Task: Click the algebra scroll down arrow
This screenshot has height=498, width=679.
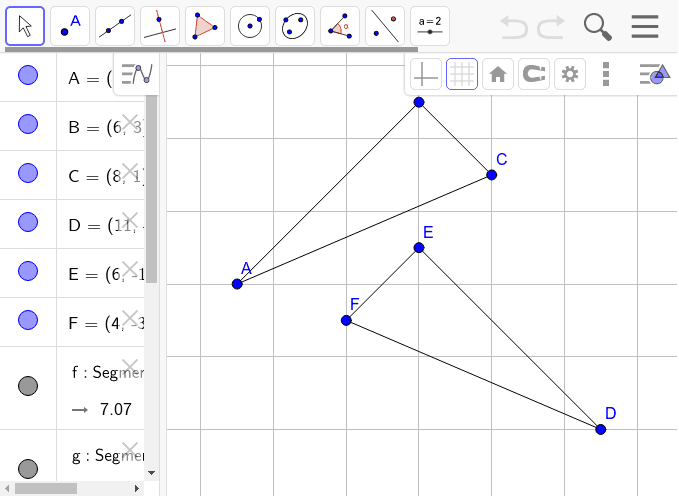Action: tap(152, 473)
